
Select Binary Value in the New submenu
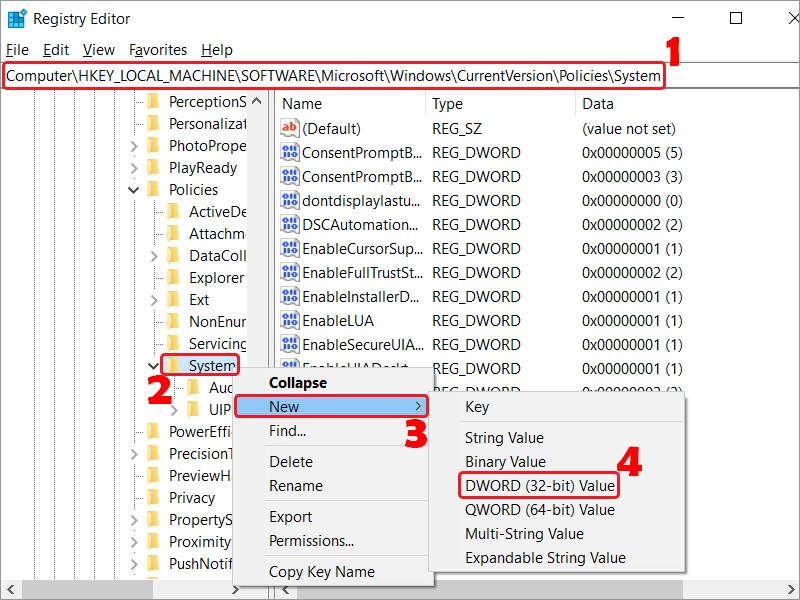coord(557,461)
